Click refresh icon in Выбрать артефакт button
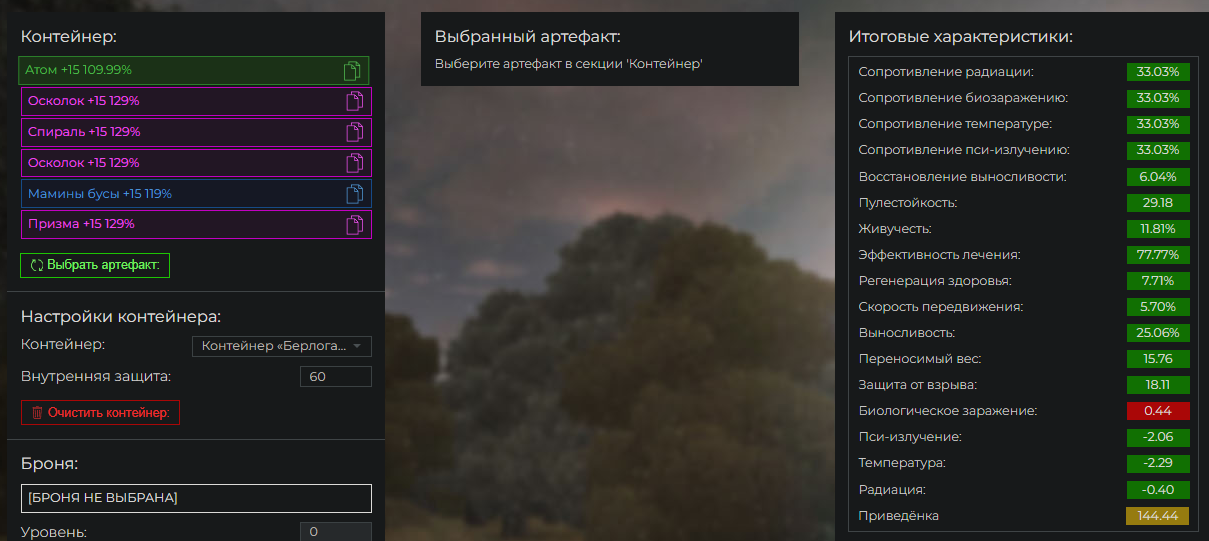This screenshot has width=1209, height=541. click(37, 266)
